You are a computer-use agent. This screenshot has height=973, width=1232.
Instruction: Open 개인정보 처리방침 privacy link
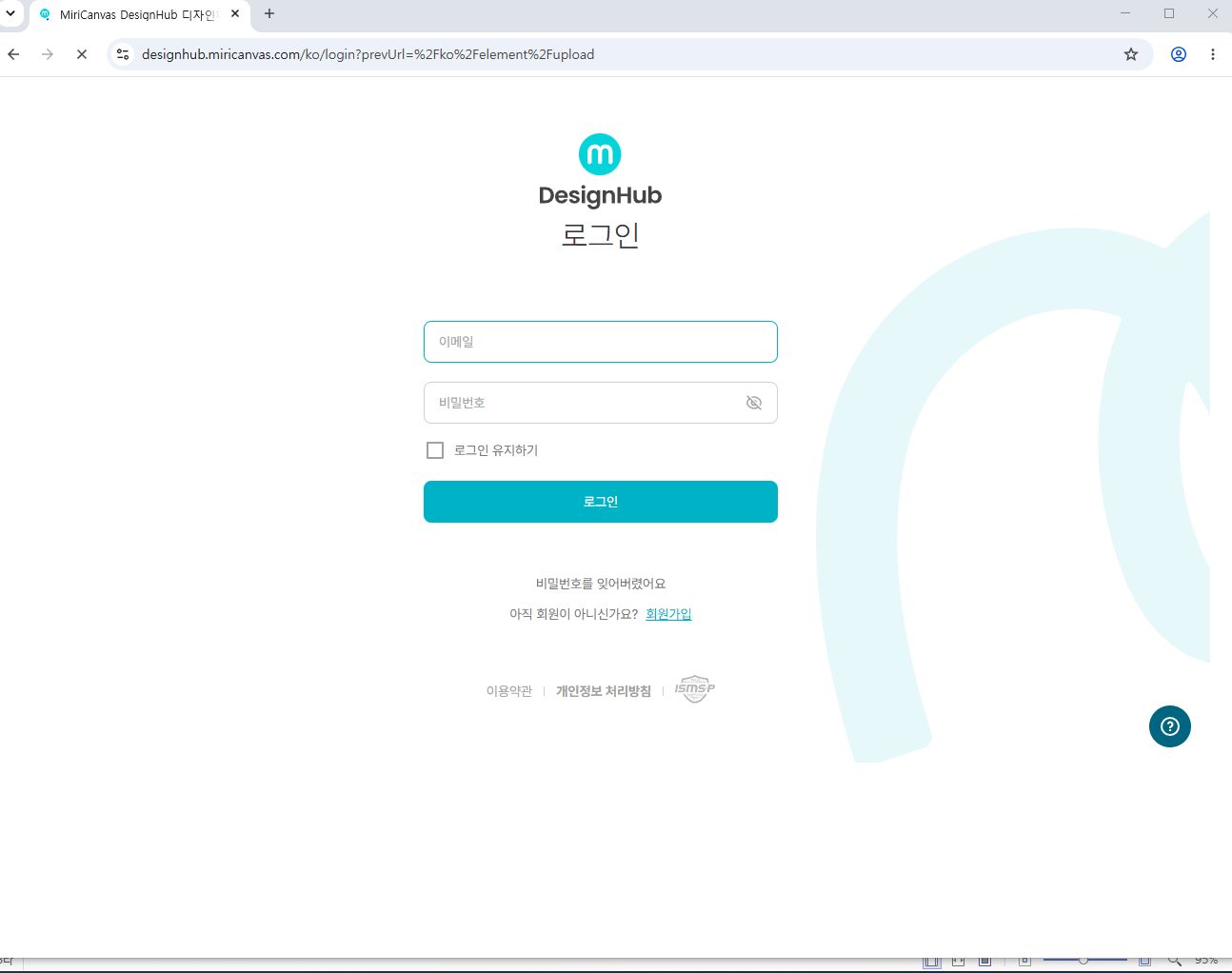[x=604, y=691]
